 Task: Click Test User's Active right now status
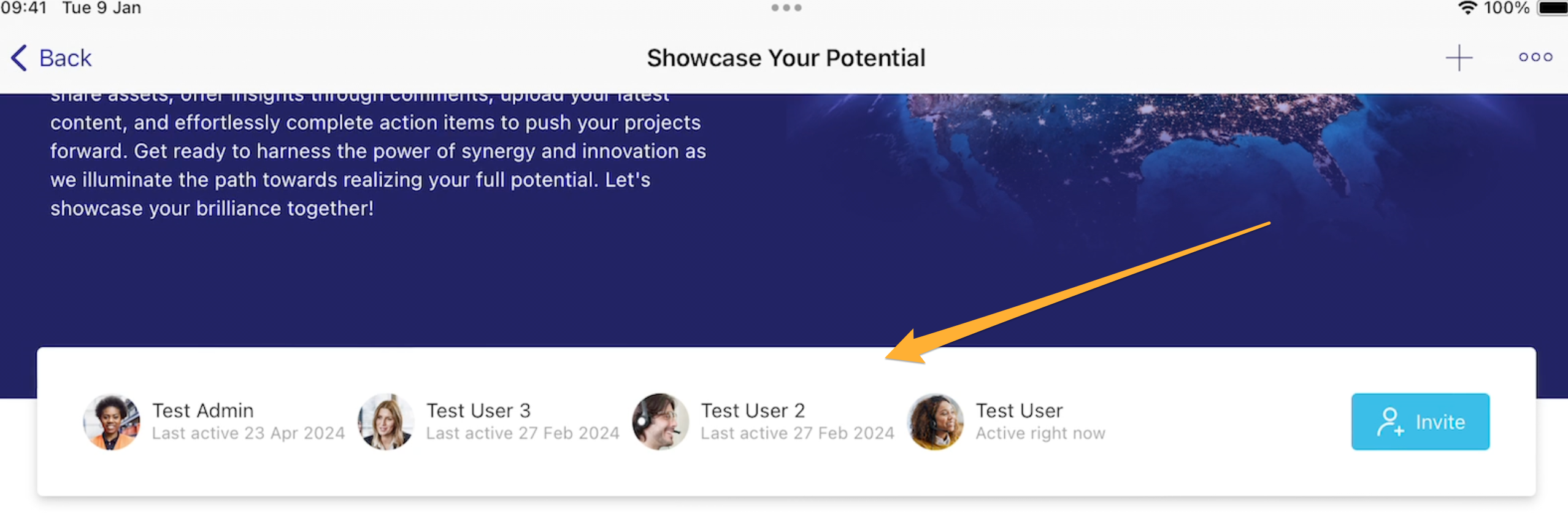pyautogui.click(x=1040, y=433)
